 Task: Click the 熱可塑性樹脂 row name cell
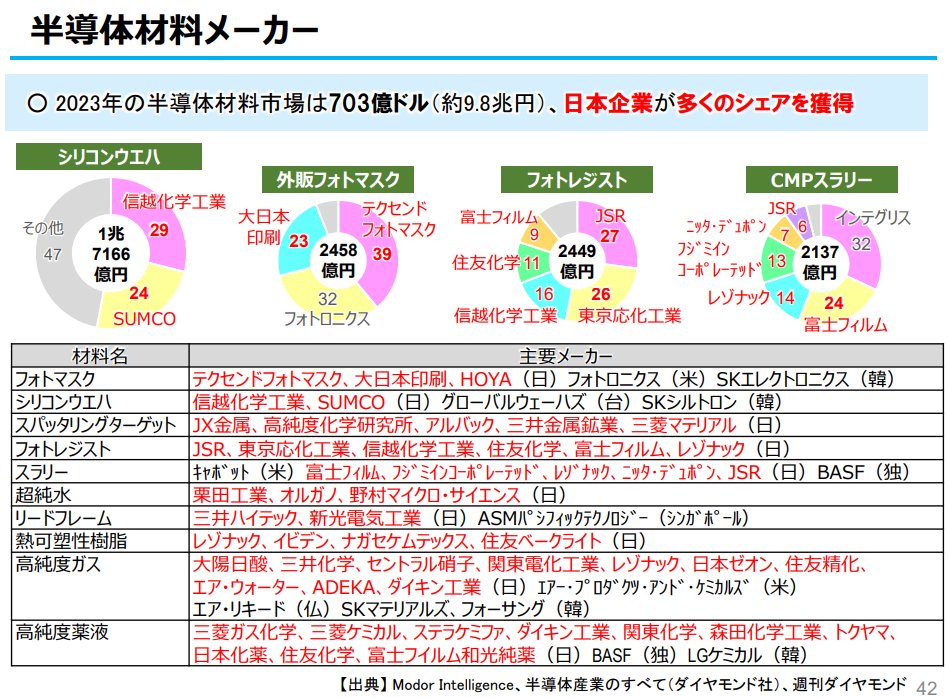point(100,541)
